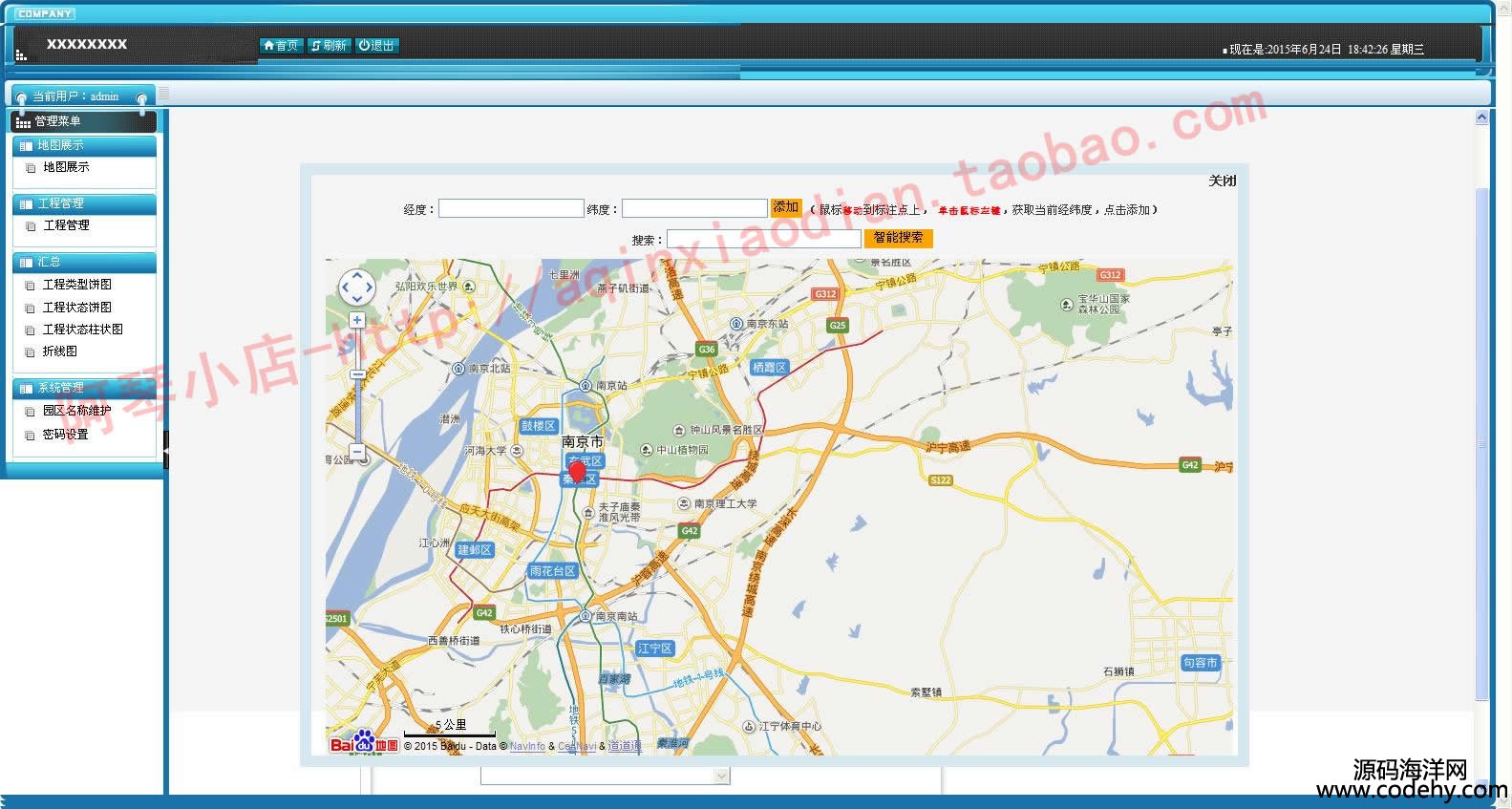
Task: Expand the 系统管理 section header
Action: 84,388
